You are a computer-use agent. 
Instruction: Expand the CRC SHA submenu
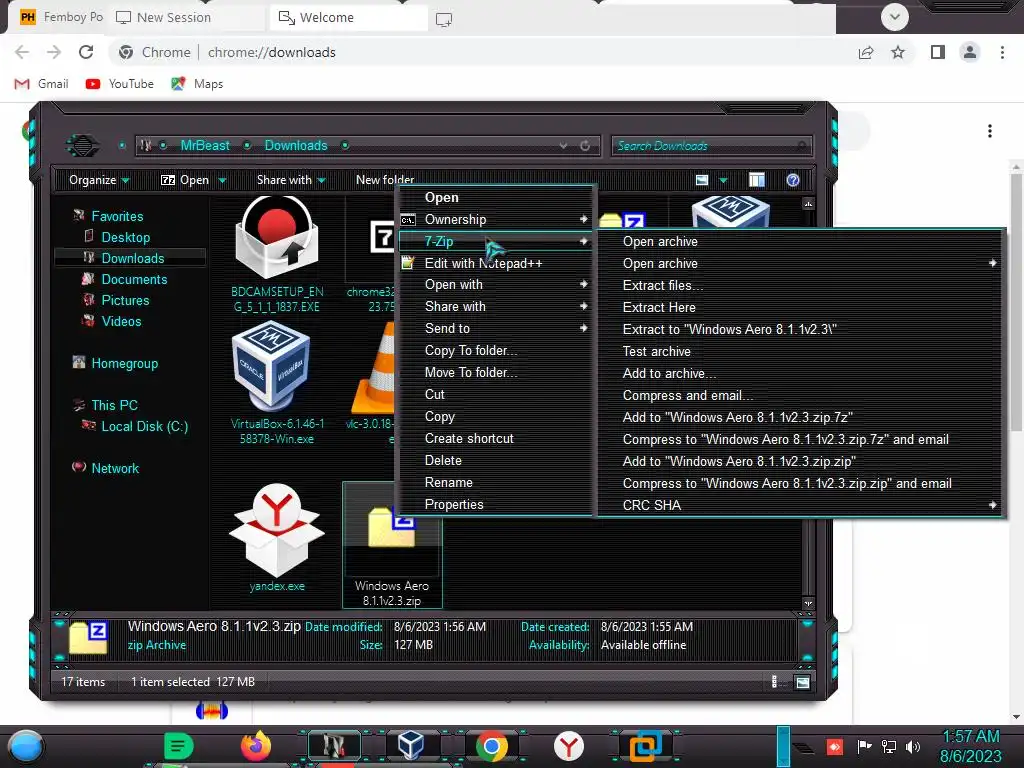tap(801, 505)
